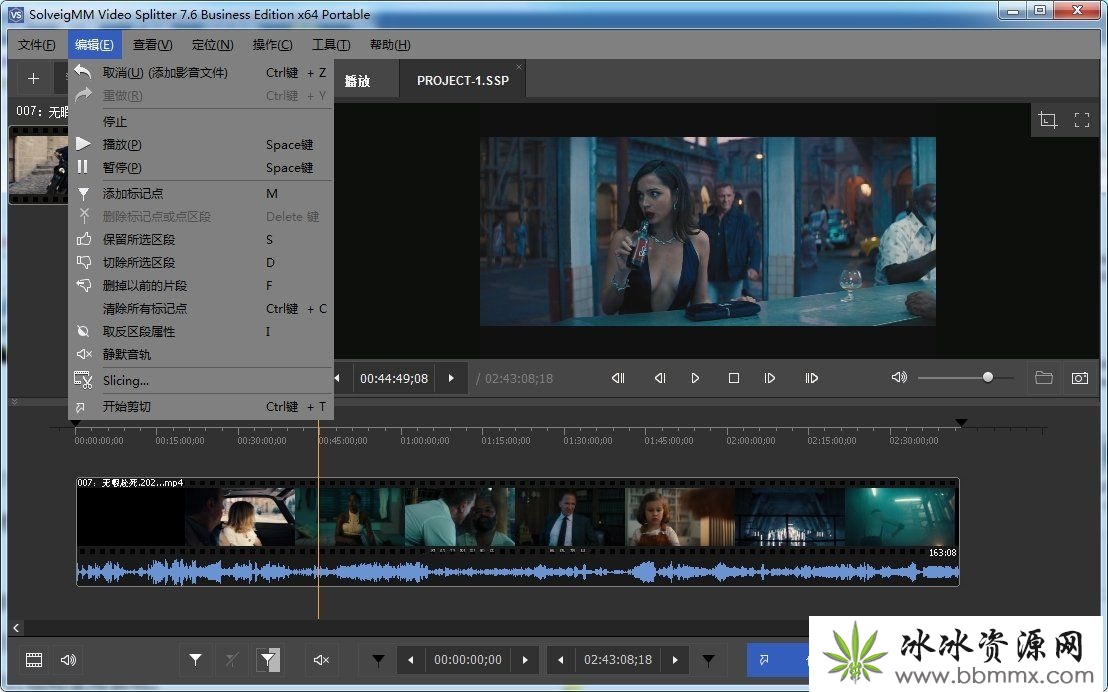Choose 开始剪切 menu entry
This screenshot has height=692, width=1108.
click(x=201, y=406)
